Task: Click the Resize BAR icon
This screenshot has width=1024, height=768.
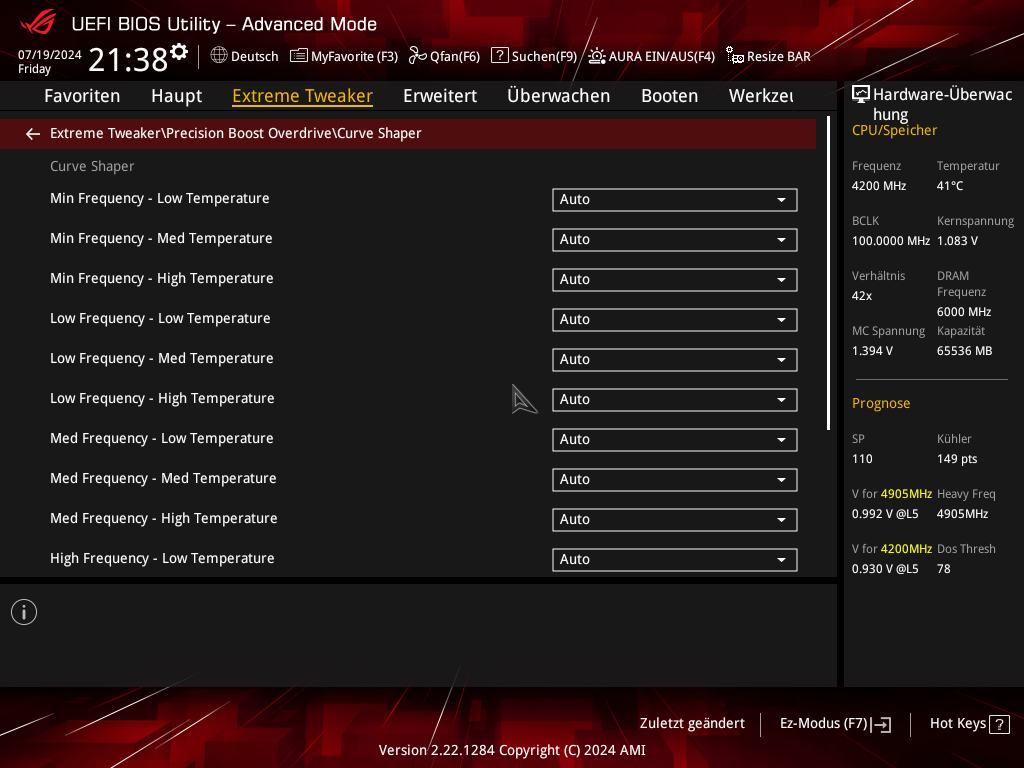Action: click(x=735, y=56)
